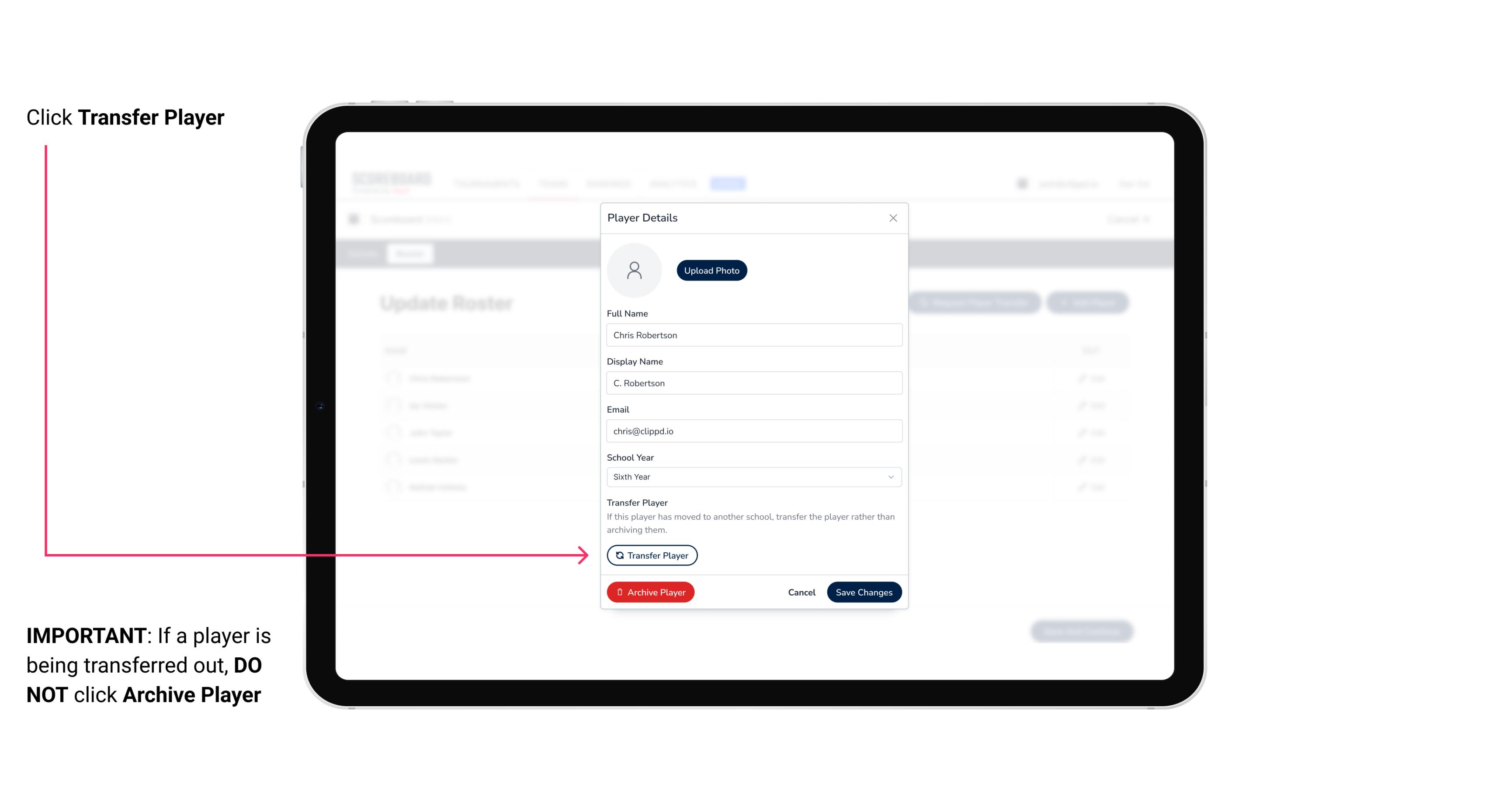The height and width of the screenshot is (812, 1509).
Task: Select Sixth Year from school year dropdown
Action: click(x=753, y=476)
